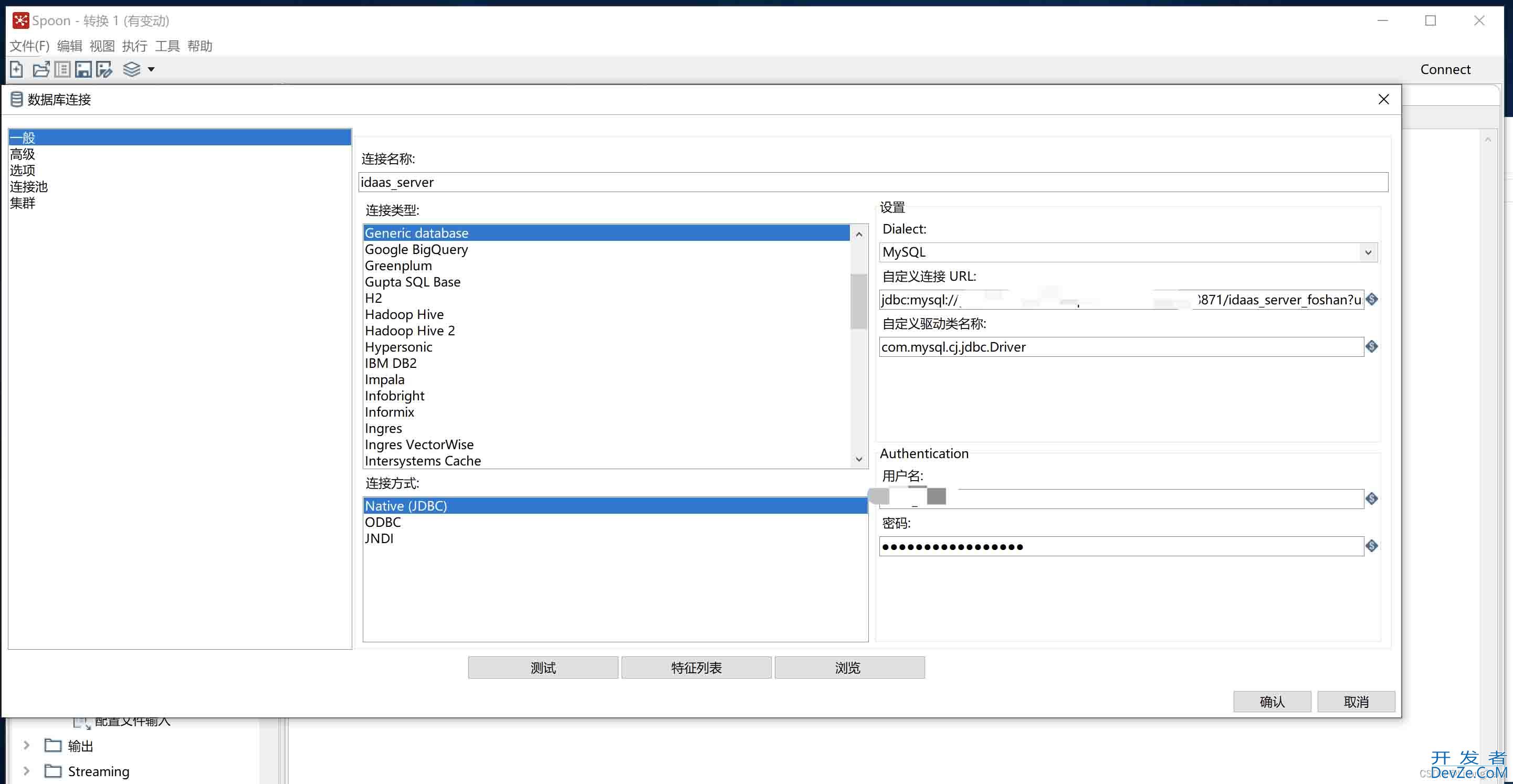Select Greenplum connection type
This screenshot has height=784, width=1513.
point(606,266)
